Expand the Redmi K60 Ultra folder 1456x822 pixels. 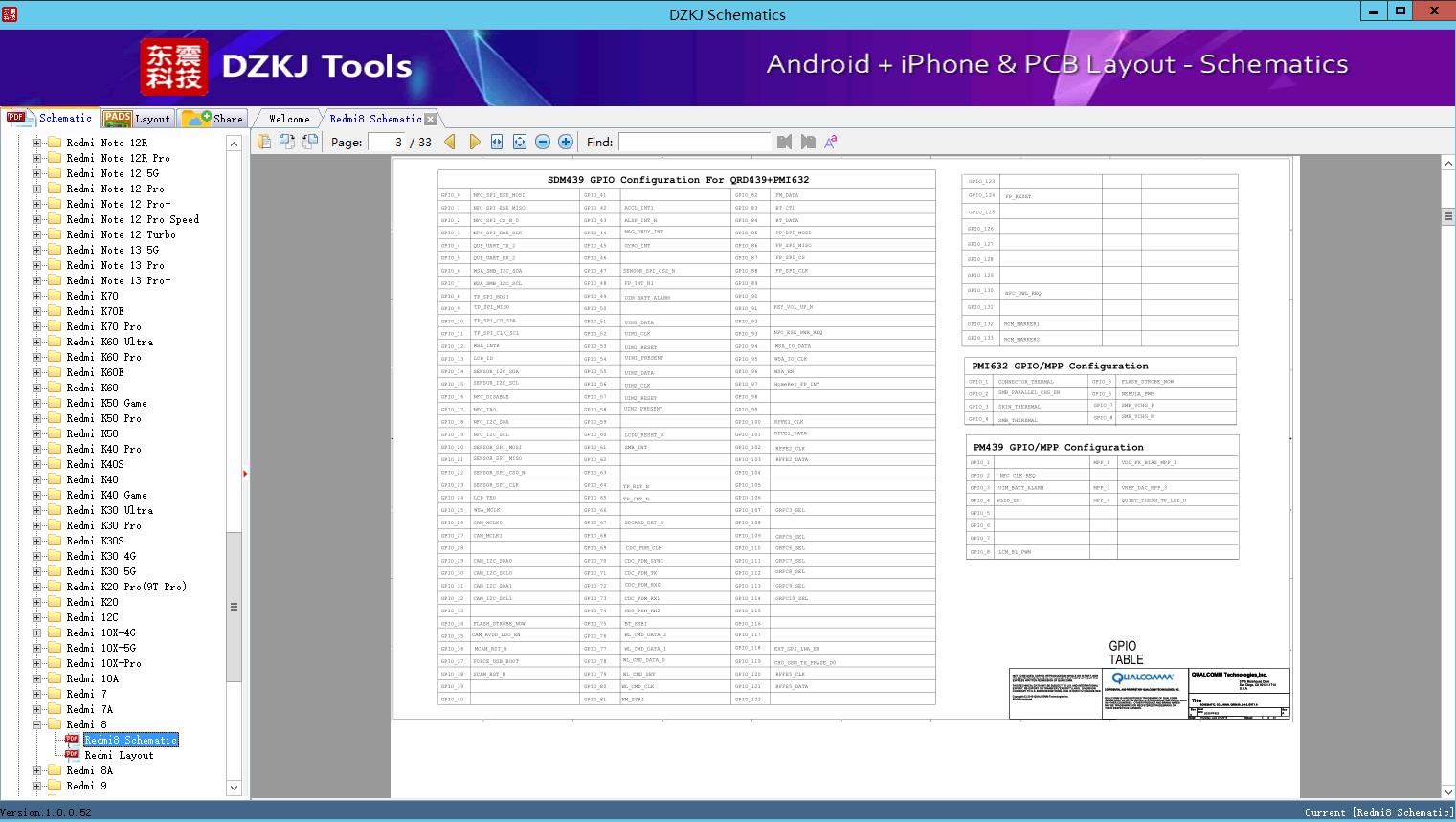coord(36,342)
